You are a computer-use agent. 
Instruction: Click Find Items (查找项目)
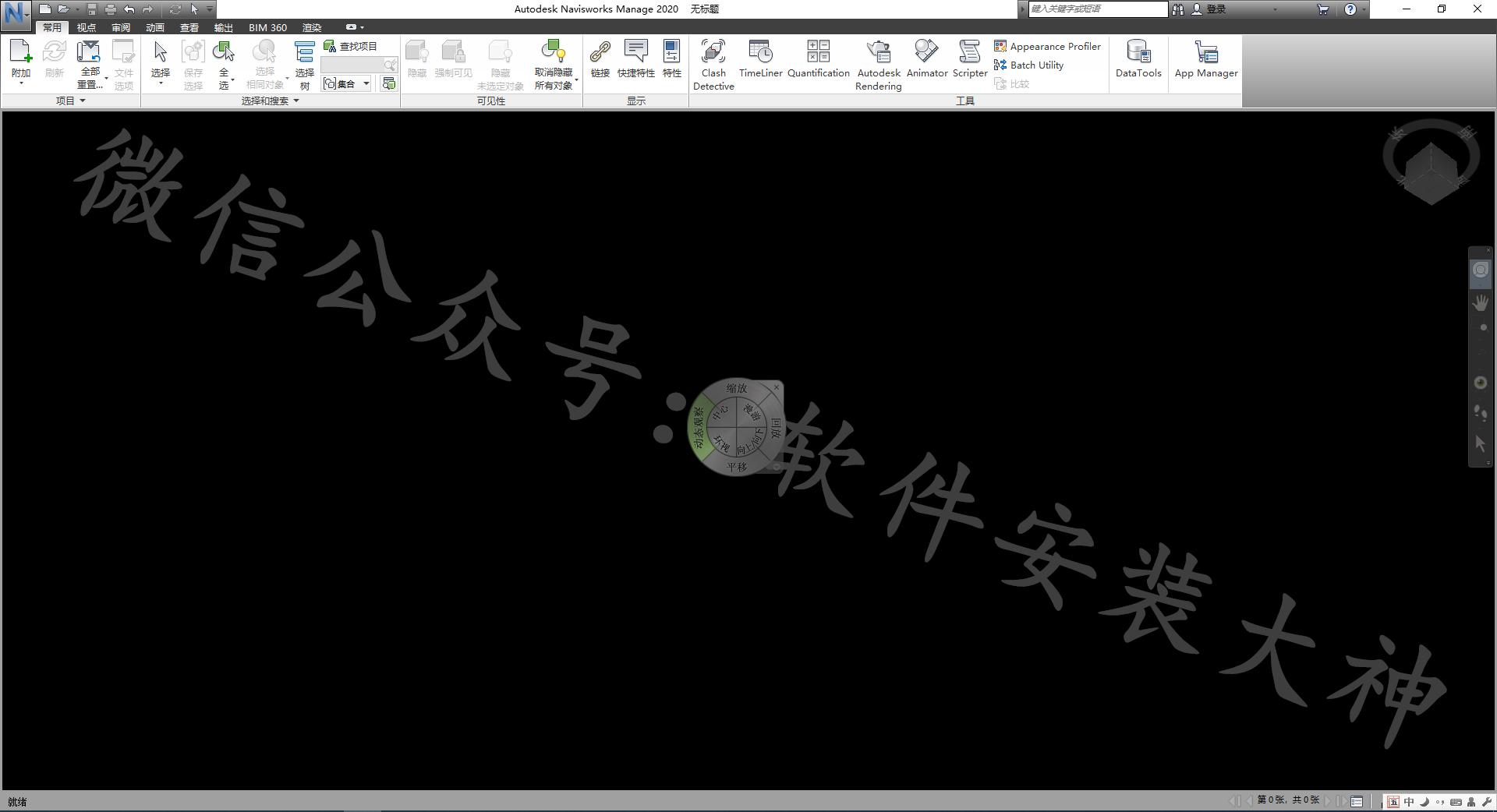(x=351, y=46)
